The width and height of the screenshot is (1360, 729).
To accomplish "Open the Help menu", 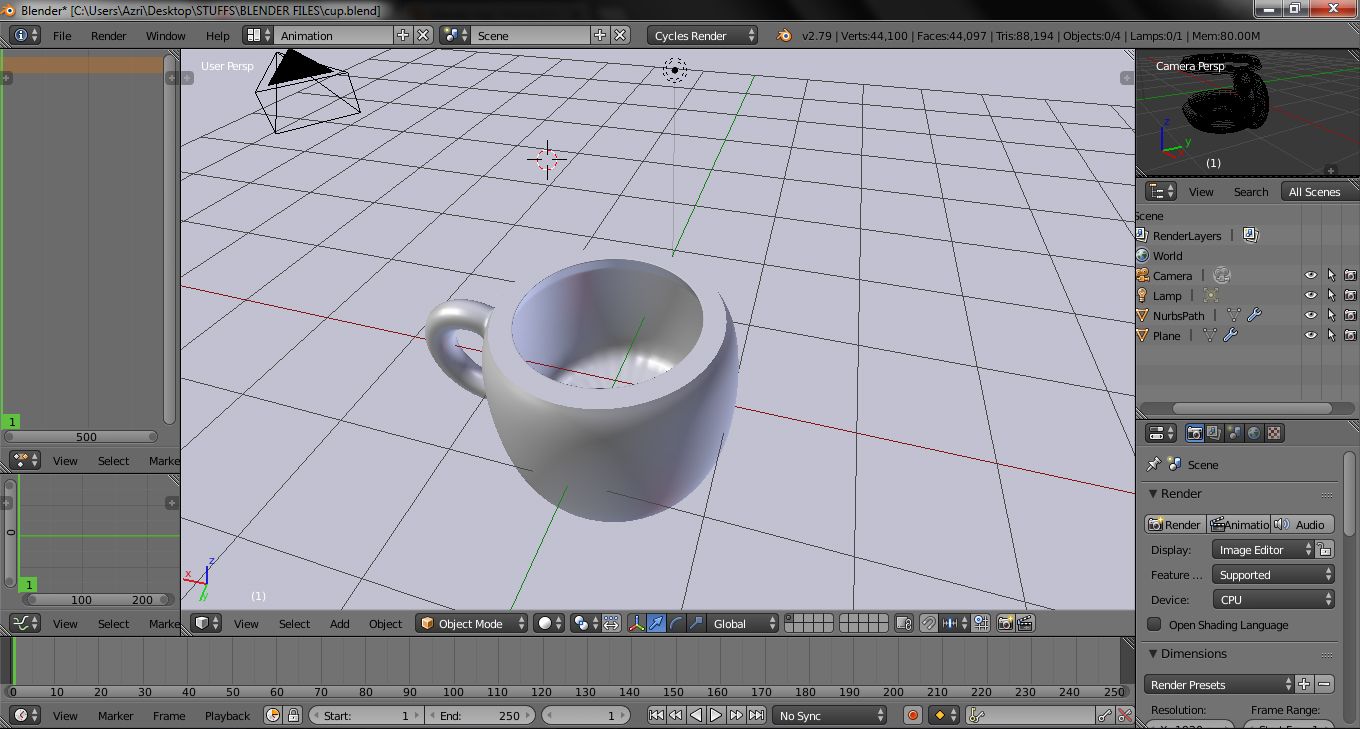I will point(217,35).
